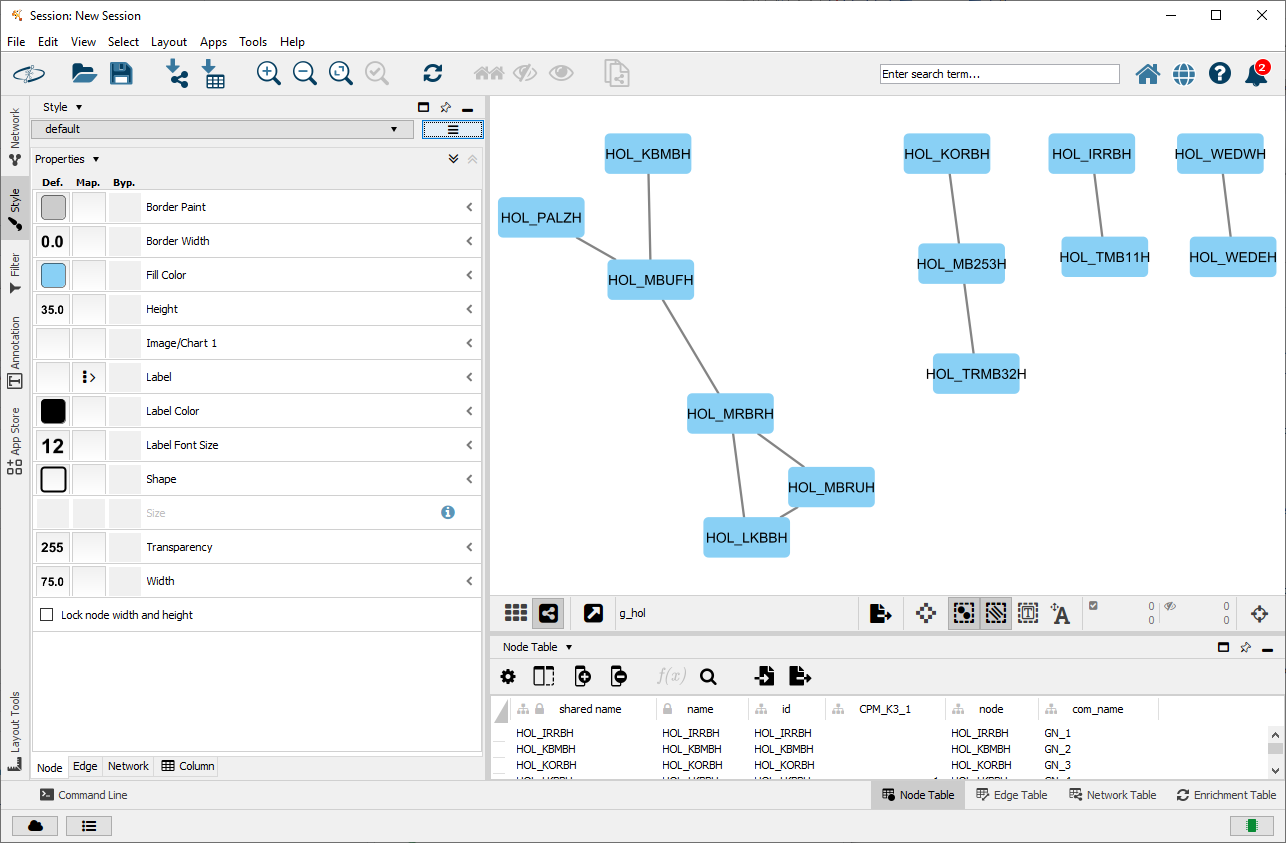Open the help question mark icon
The width and height of the screenshot is (1286, 843).
1220,74
